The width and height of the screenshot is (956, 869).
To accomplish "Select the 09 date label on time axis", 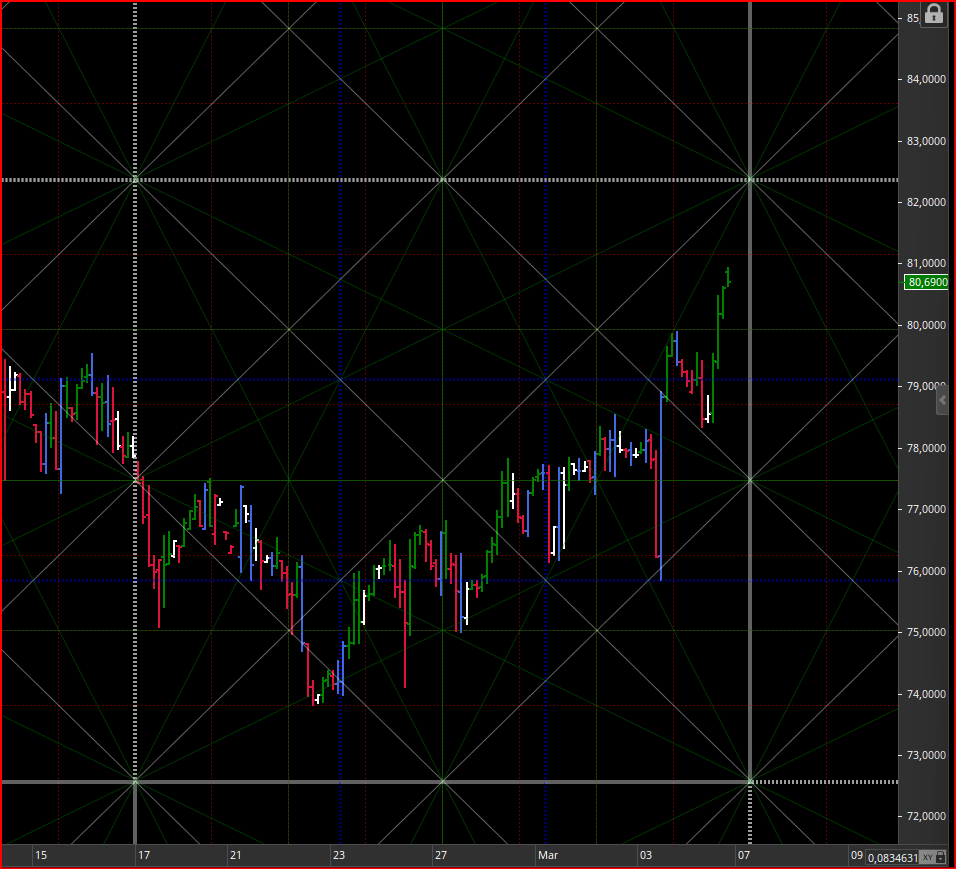I will pyautogui.click(x=857, y=855).
